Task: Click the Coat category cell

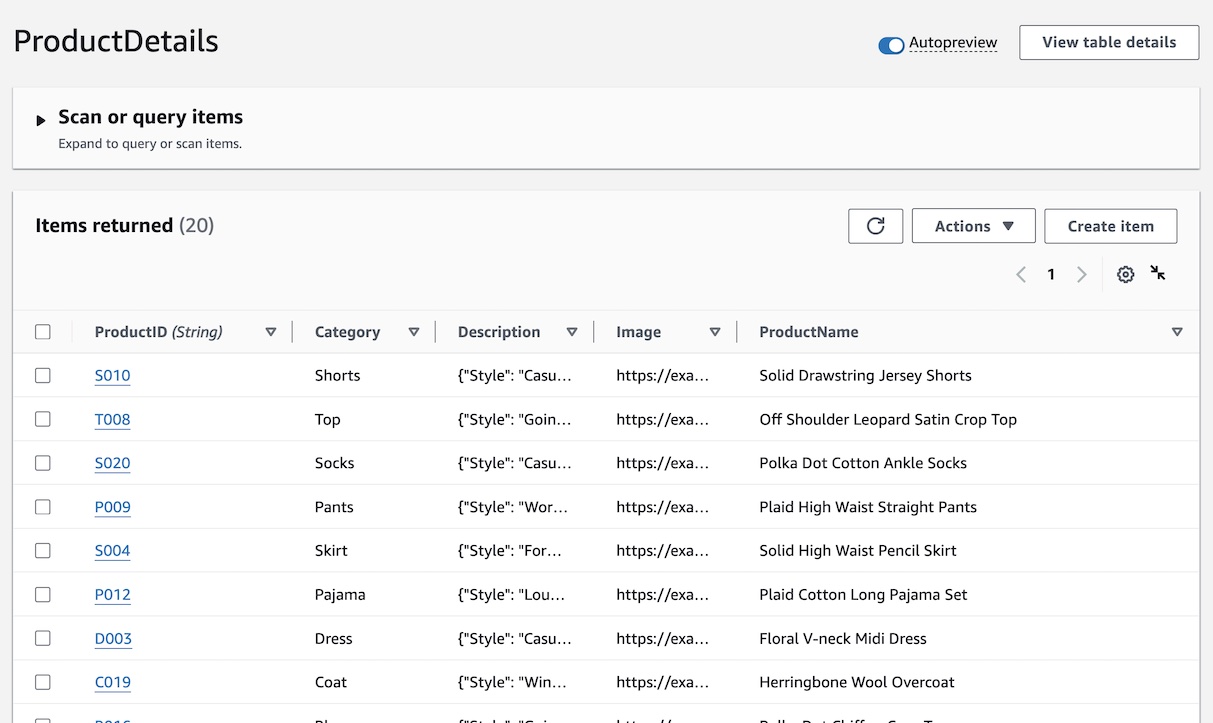Action: tap(331, 682)
